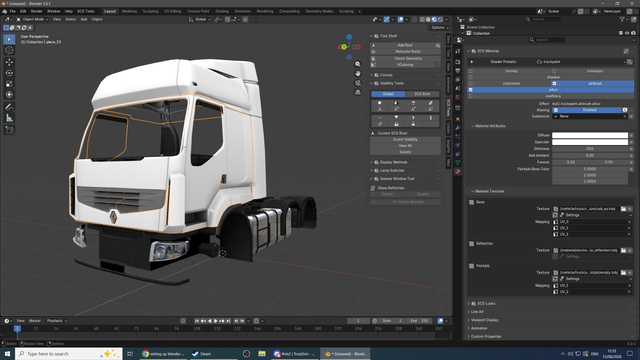The width and height of the screenshot is (640, 360).
Task: Expand the SCS Looks panel
Action: click(486, 303)
